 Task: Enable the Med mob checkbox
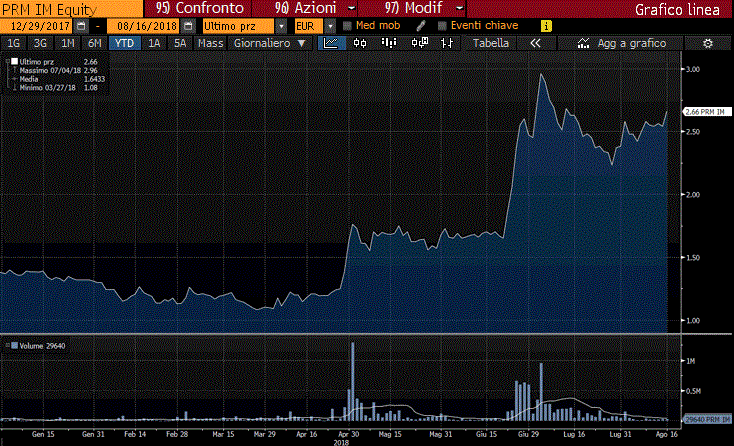tap(347, 26)
